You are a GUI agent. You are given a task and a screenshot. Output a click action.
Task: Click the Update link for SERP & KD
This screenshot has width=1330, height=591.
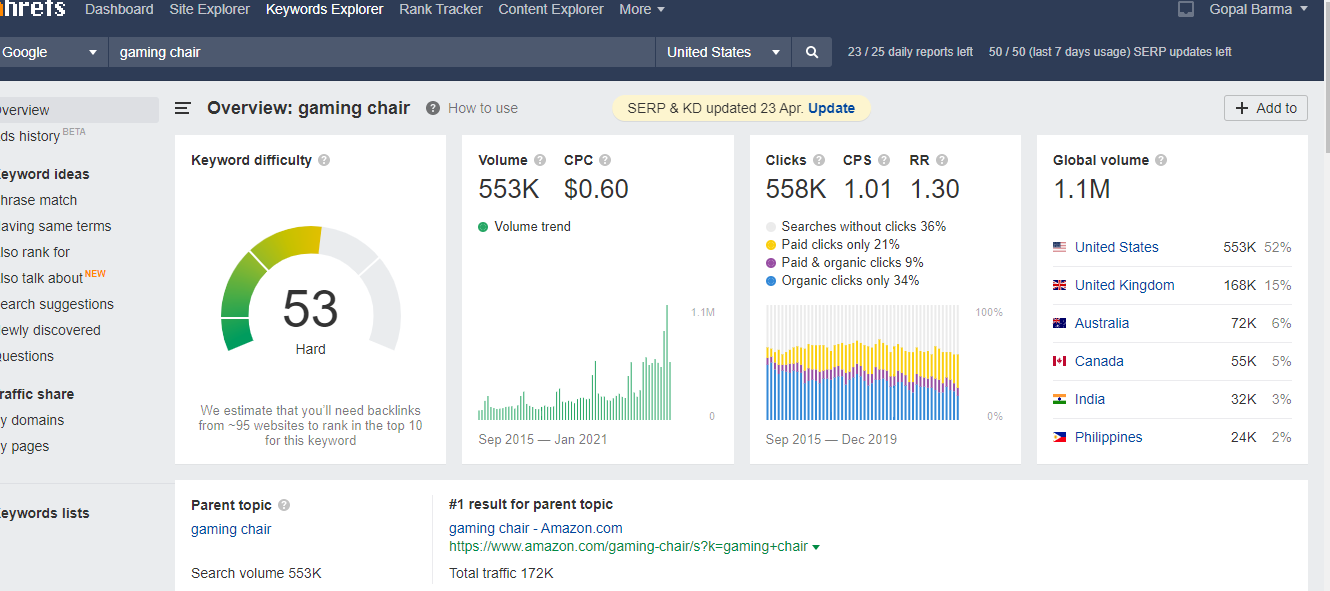click(x=831, y=108)
